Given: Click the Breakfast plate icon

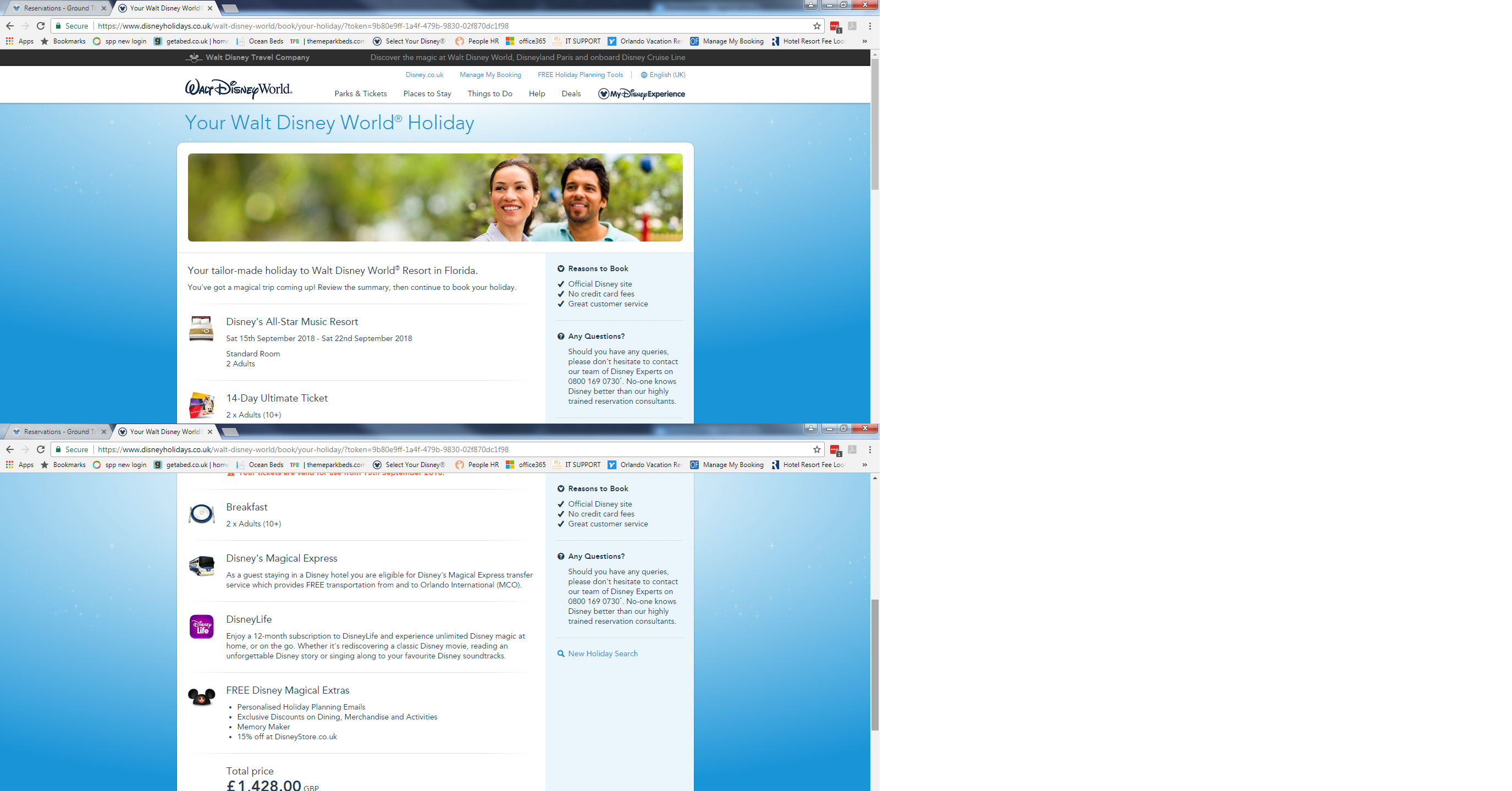Looking at the screenshot, I should point(201,514).
